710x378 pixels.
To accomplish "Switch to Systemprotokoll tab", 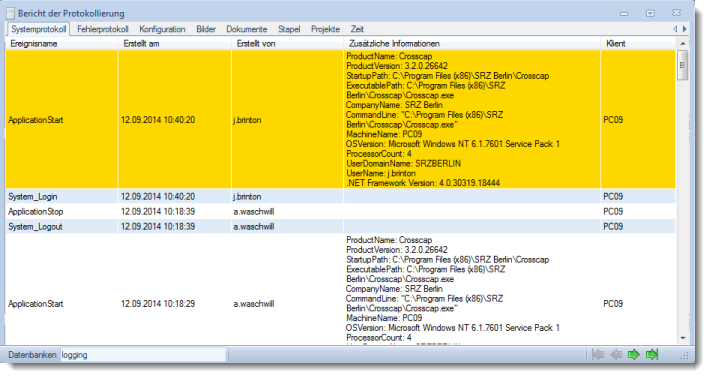I will [38, 29].
